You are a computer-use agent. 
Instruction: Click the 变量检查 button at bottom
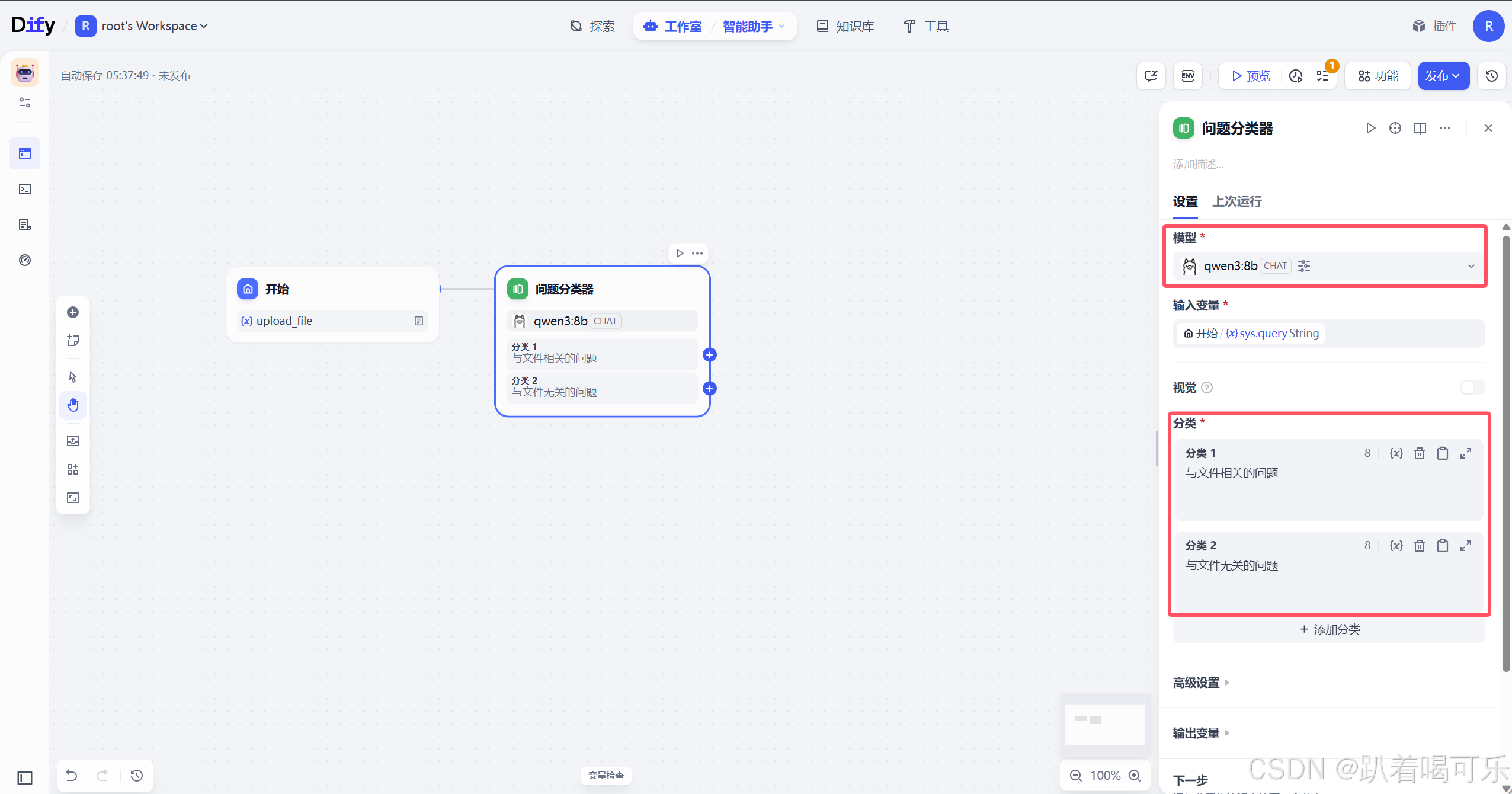point(606,775)
